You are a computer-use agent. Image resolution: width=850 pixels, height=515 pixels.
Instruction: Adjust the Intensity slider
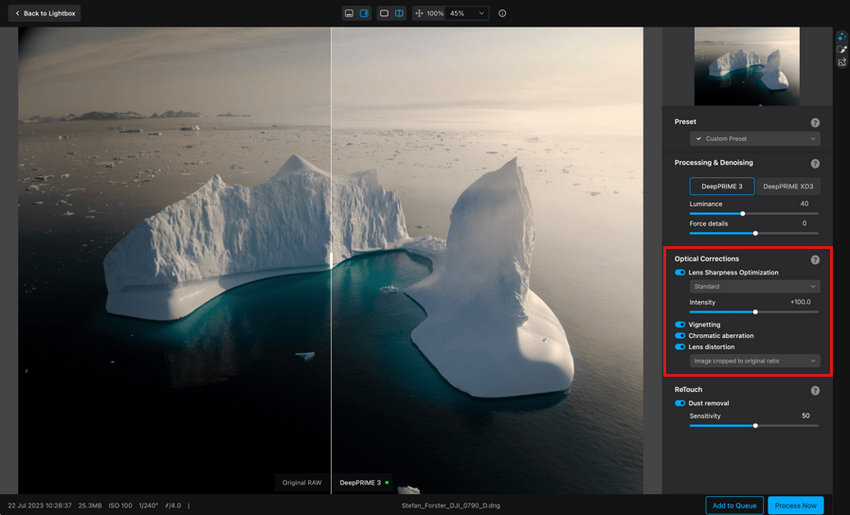coord(754,312)
